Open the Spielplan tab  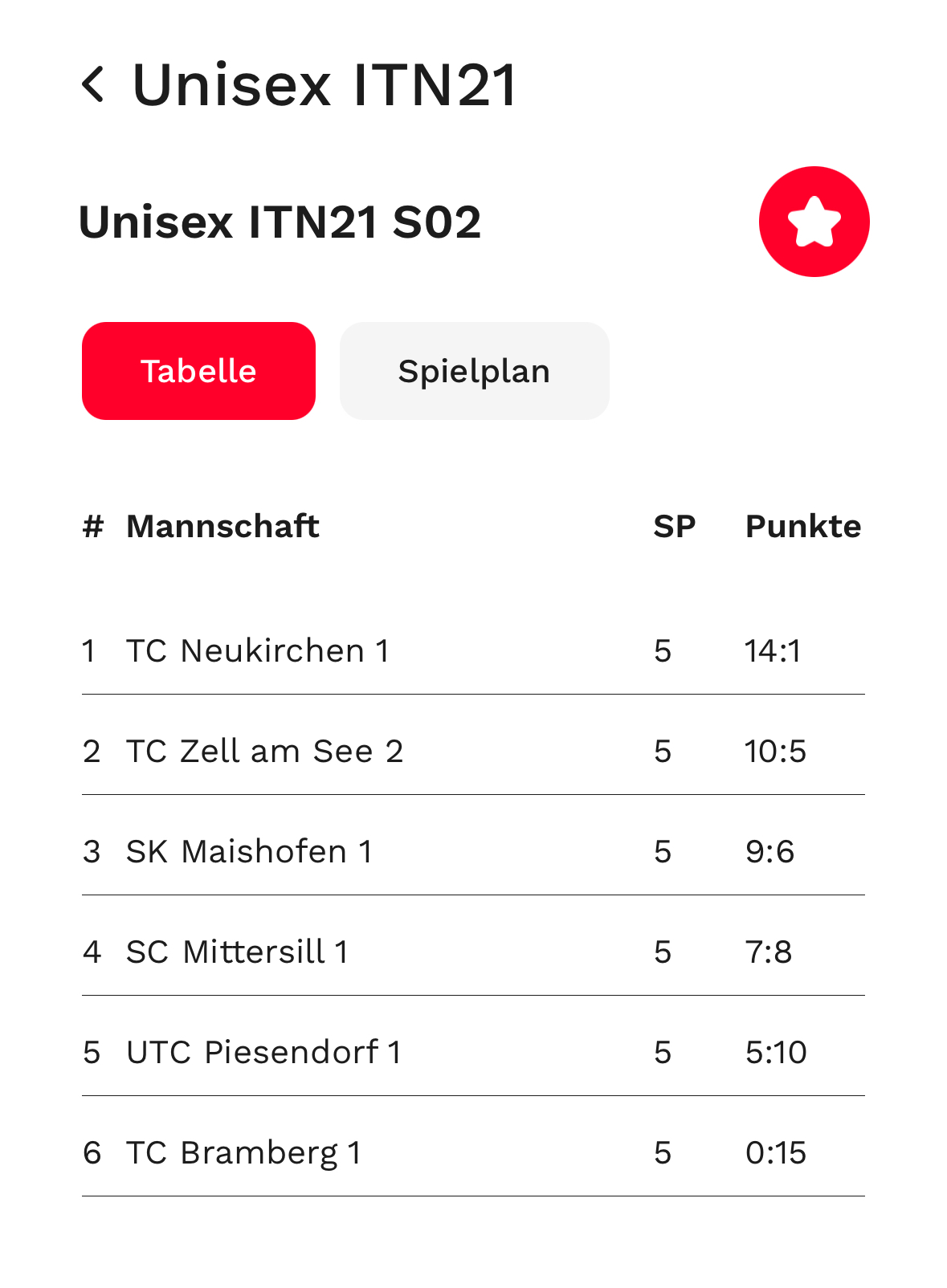pos(474,371)
